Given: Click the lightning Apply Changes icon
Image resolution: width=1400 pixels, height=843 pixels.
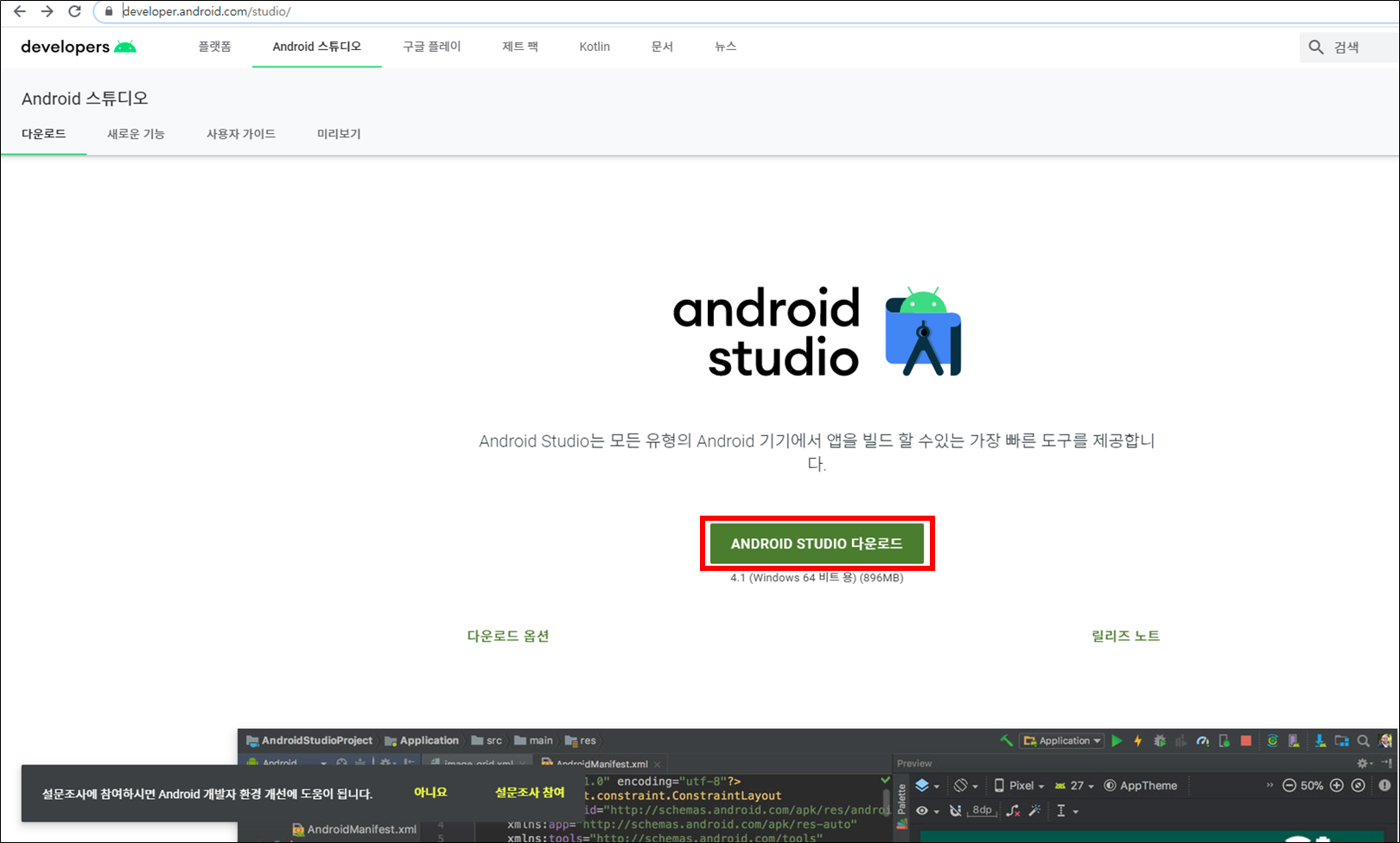Looking at the screenshot, I should 1138,741.
